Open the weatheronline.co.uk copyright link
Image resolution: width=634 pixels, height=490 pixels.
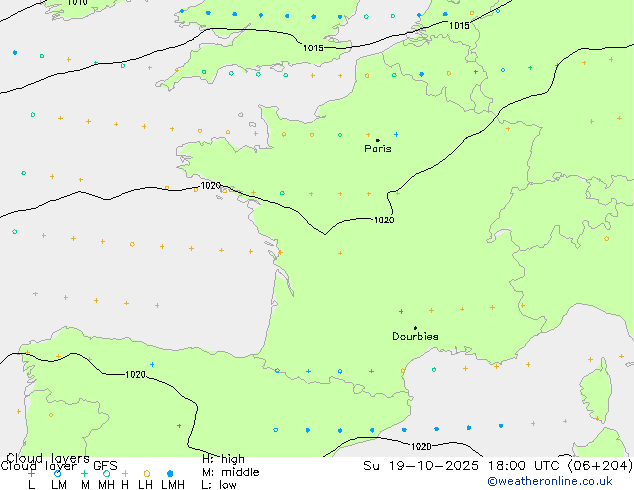pyautogui.click(x=549, y=481)
